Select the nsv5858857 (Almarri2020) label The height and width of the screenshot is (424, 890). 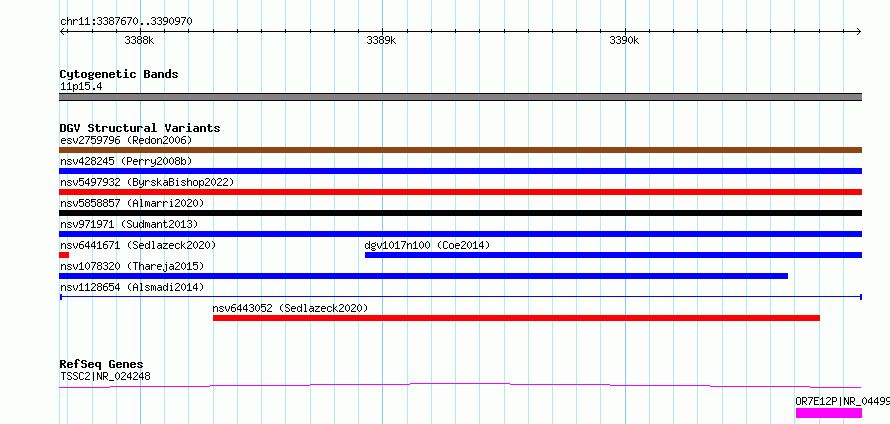pos(132,203)
